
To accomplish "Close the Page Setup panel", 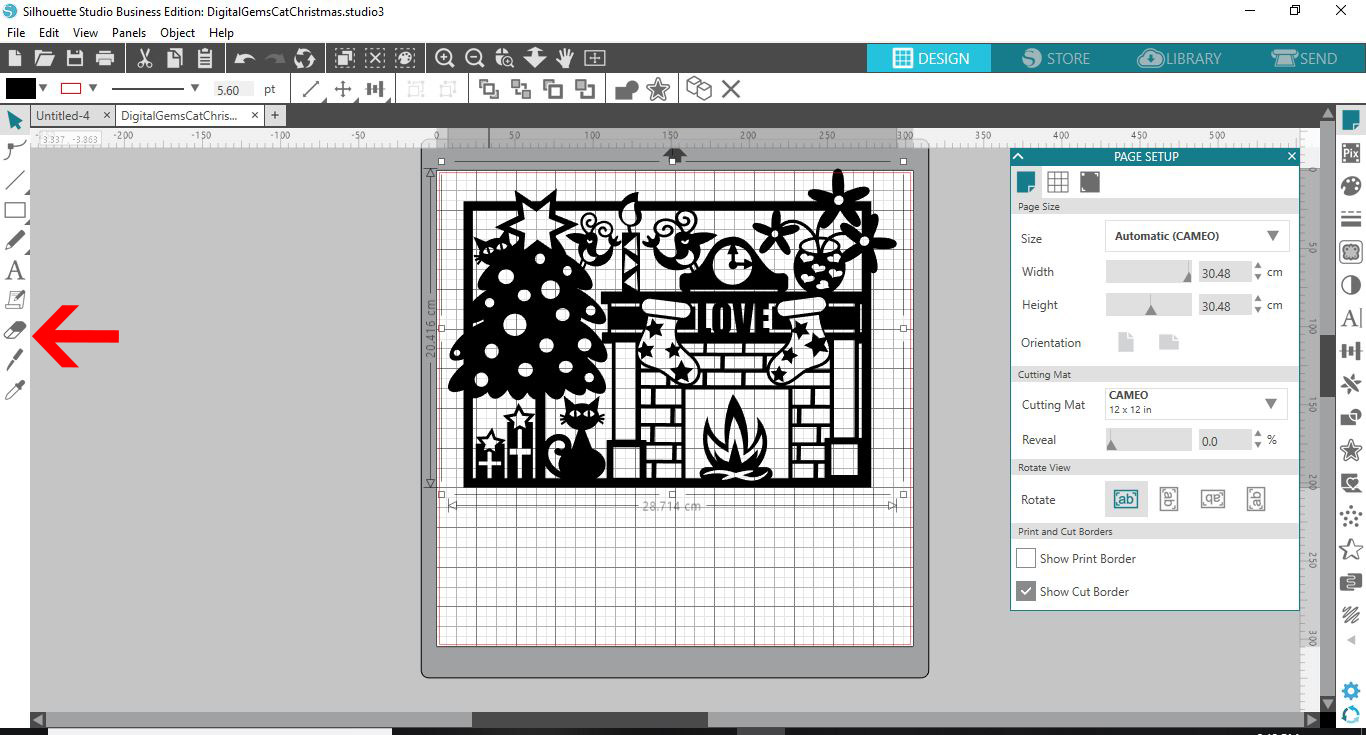I will point(1291,156).
